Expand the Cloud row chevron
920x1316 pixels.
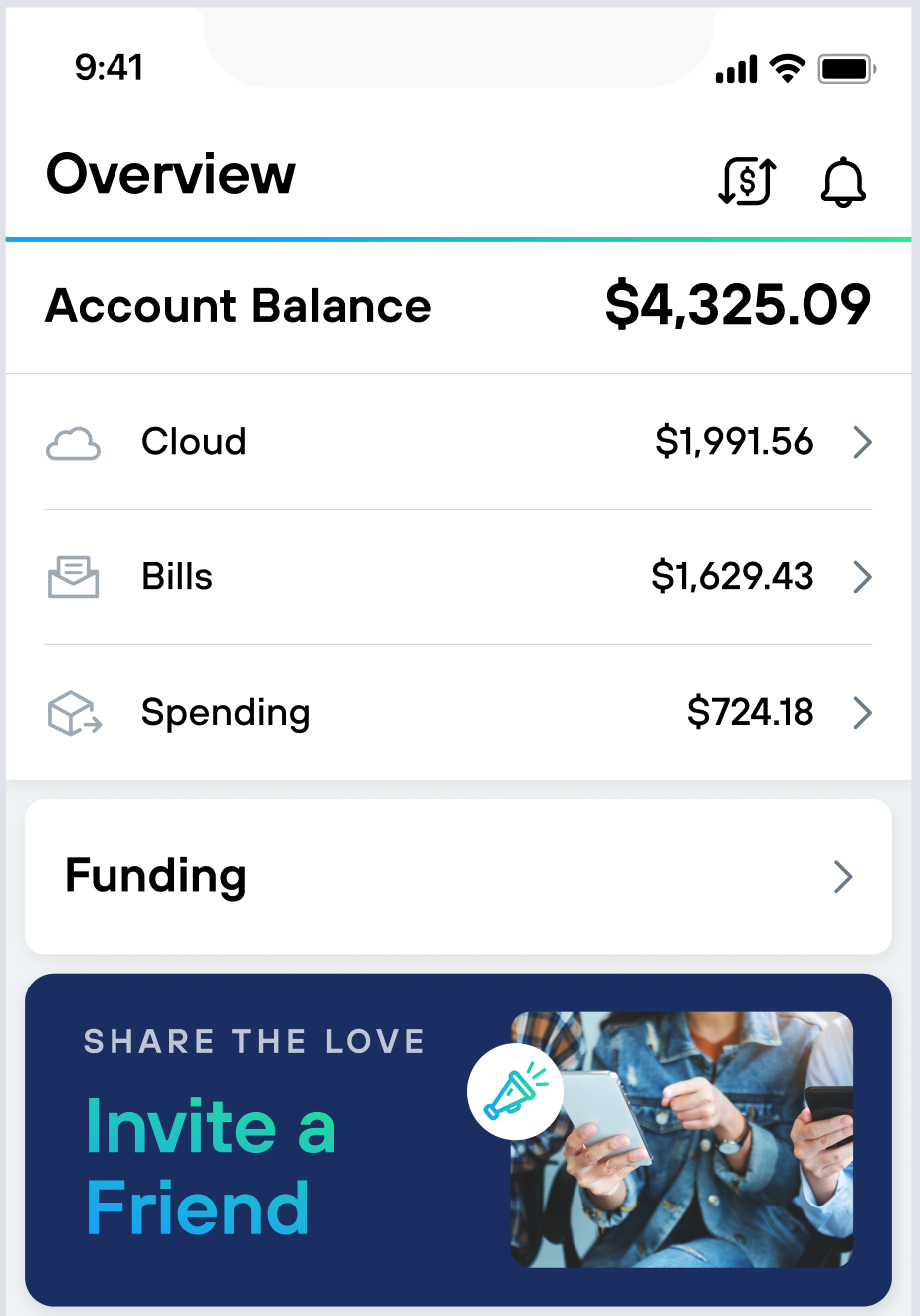pos(863,442)
